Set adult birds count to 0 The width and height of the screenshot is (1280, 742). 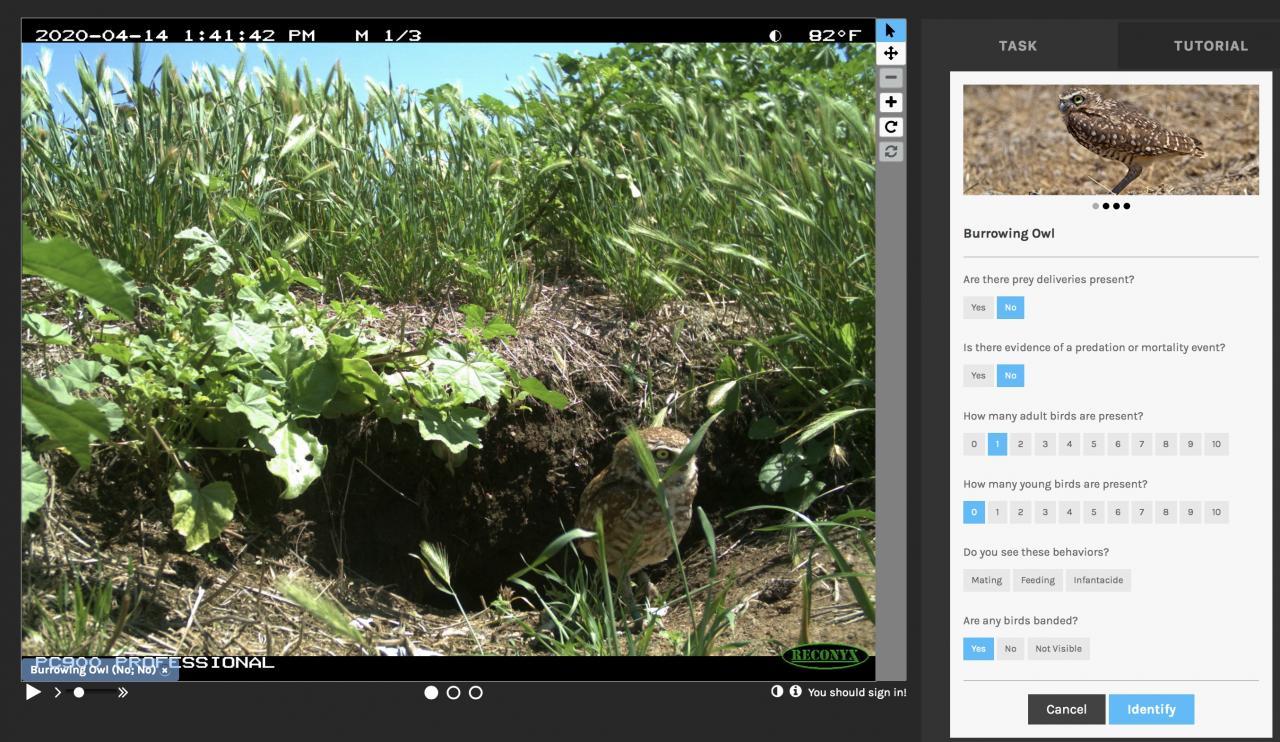[x=974, y=444]
